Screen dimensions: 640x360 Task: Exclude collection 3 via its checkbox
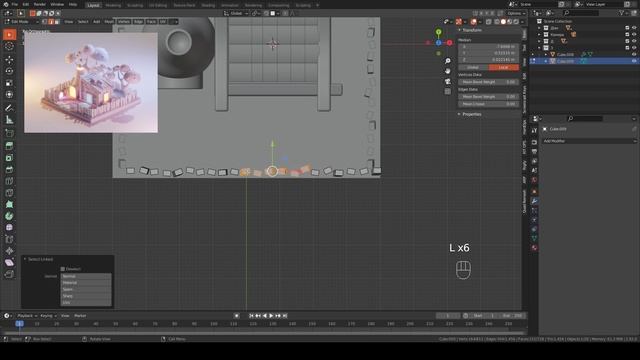tap(627, 48)
